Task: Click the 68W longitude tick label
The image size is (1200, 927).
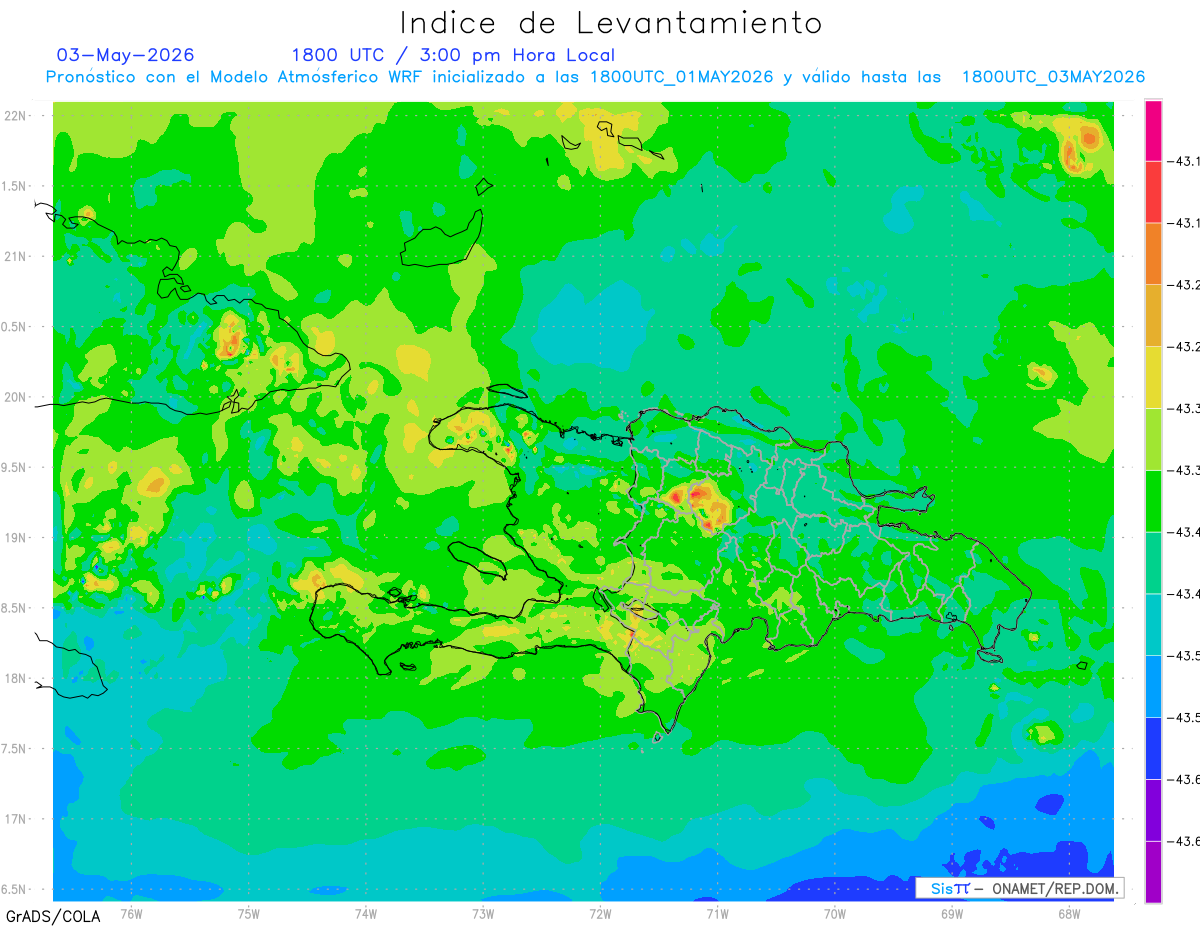Action: pos(1068,913)
